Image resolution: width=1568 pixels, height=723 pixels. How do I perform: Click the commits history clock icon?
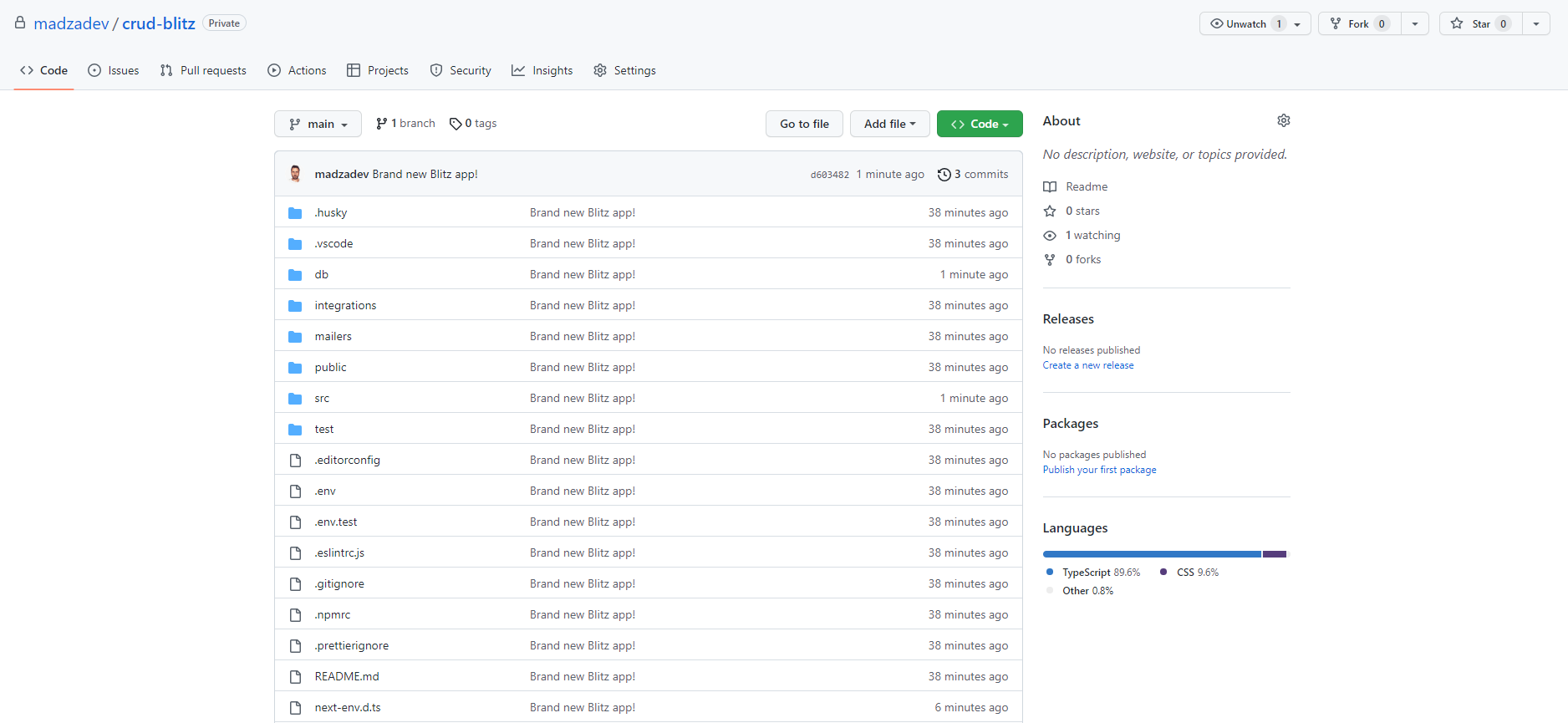(944, 175)
